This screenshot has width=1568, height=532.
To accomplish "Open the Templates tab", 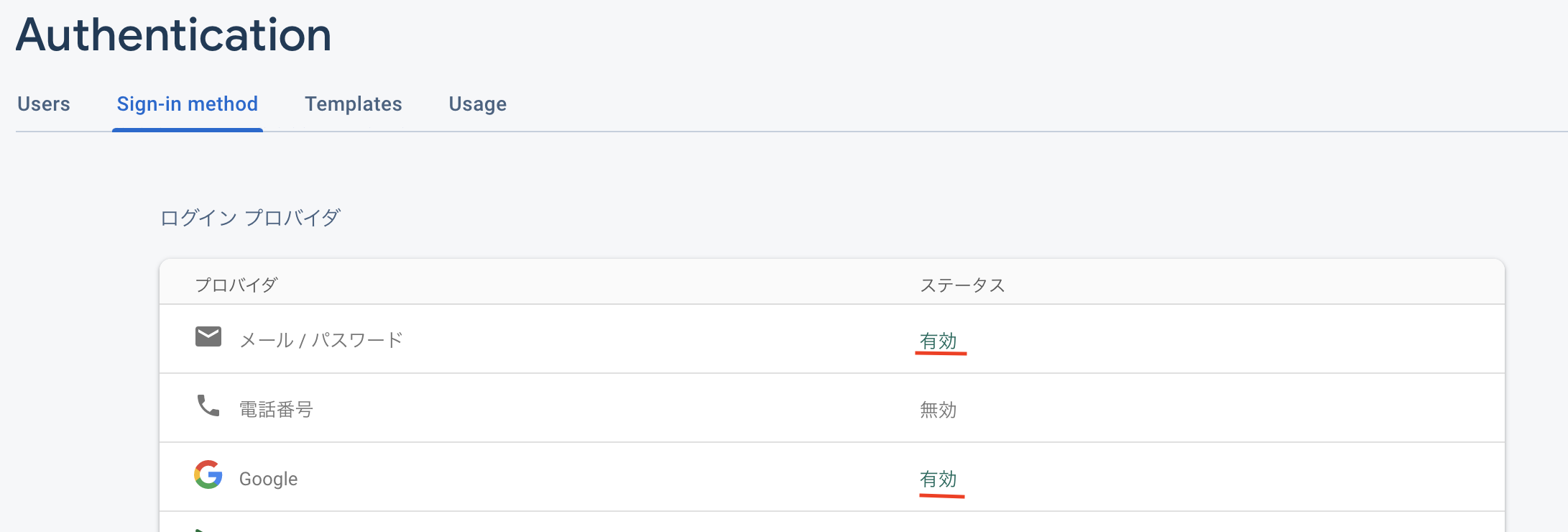I will (x=353, y=104).
